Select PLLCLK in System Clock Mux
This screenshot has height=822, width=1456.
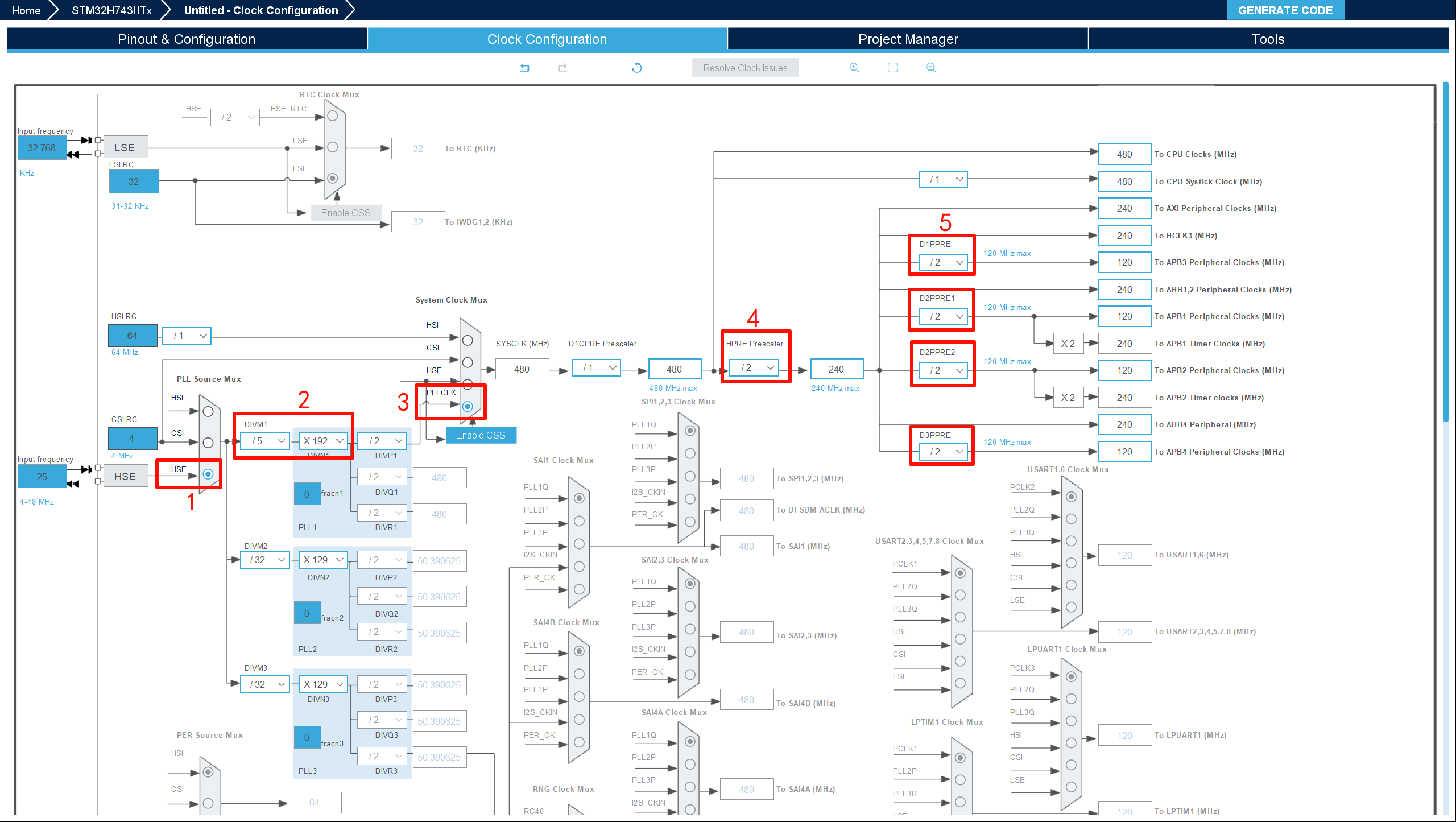coord(468,406)
